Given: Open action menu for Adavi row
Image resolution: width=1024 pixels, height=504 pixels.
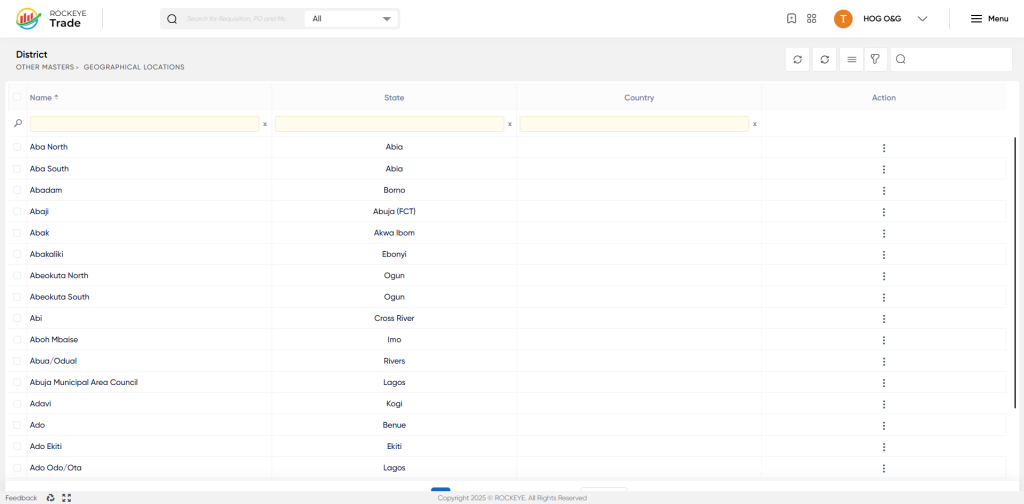Looking at the screenshot, I should pyautogui.click(x=884, y=404).
